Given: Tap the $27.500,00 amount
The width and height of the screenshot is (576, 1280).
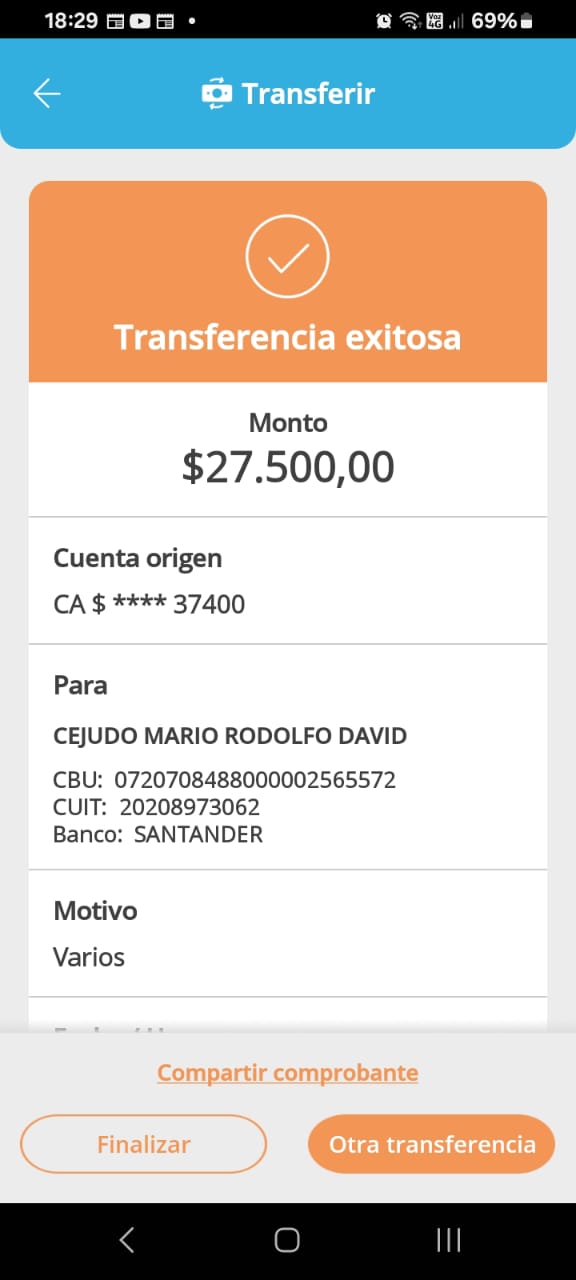Looking at the screenshot, I should coord(288,467).
